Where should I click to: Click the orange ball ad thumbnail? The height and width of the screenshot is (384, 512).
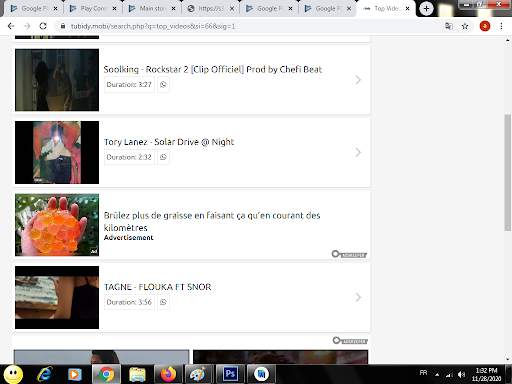click(x=57, y=225)
